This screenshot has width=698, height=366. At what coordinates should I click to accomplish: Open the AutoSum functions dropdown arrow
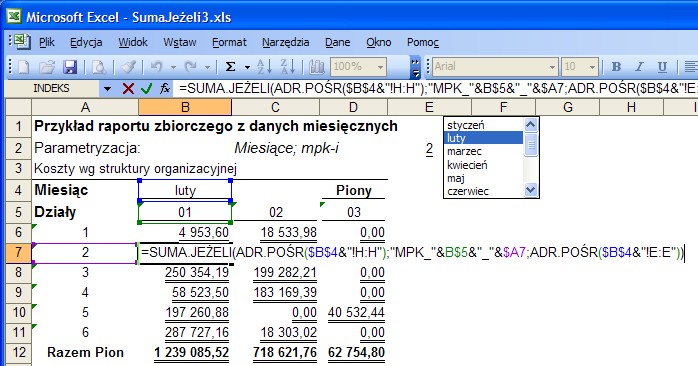[x=248, y=67]
